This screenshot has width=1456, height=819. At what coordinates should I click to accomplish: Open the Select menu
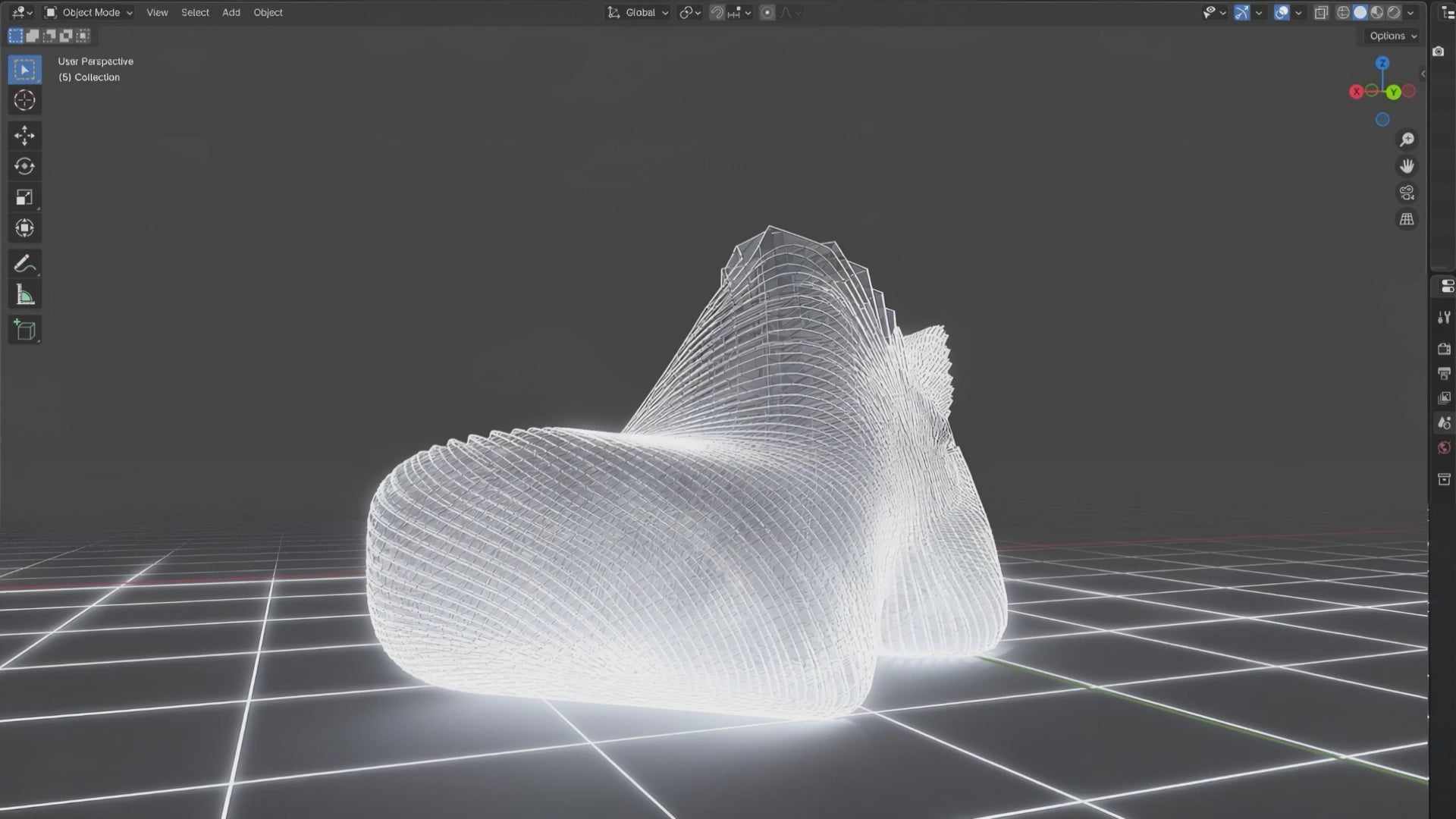[195, 13]
